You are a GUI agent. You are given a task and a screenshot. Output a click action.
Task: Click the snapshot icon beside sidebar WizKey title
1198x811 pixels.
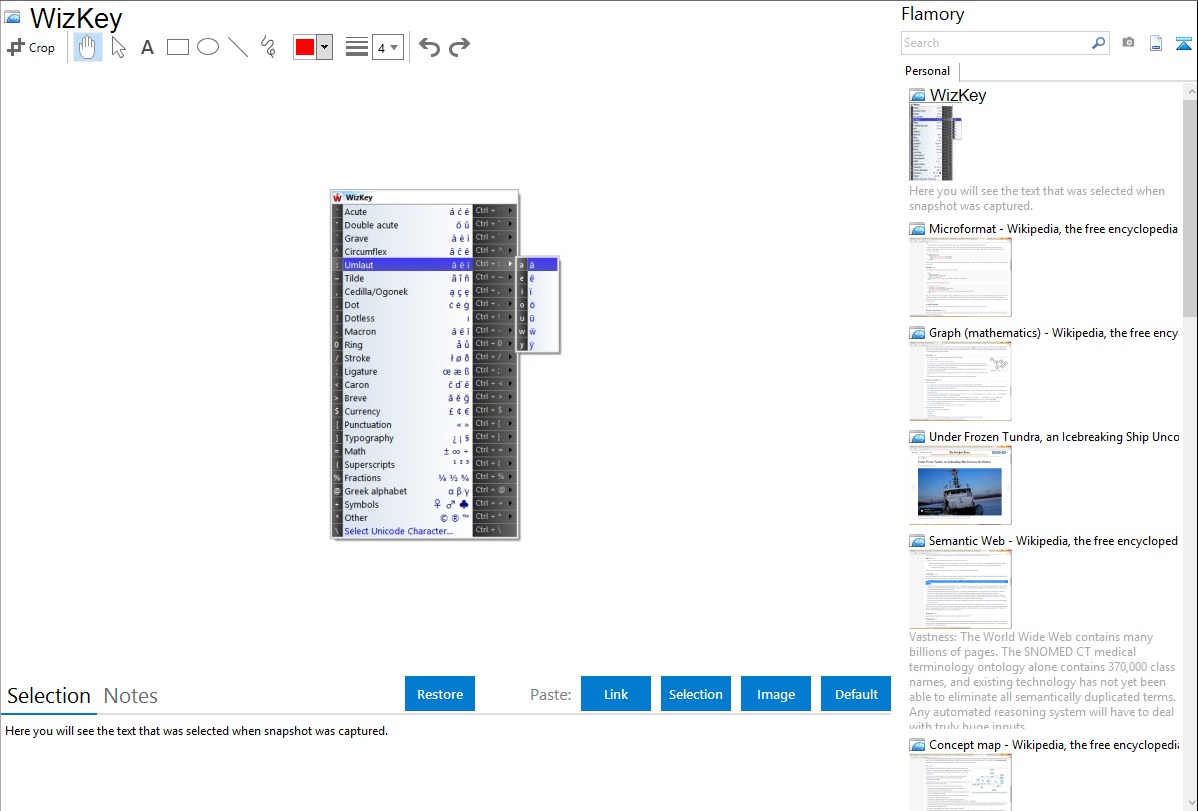point(917,96)
